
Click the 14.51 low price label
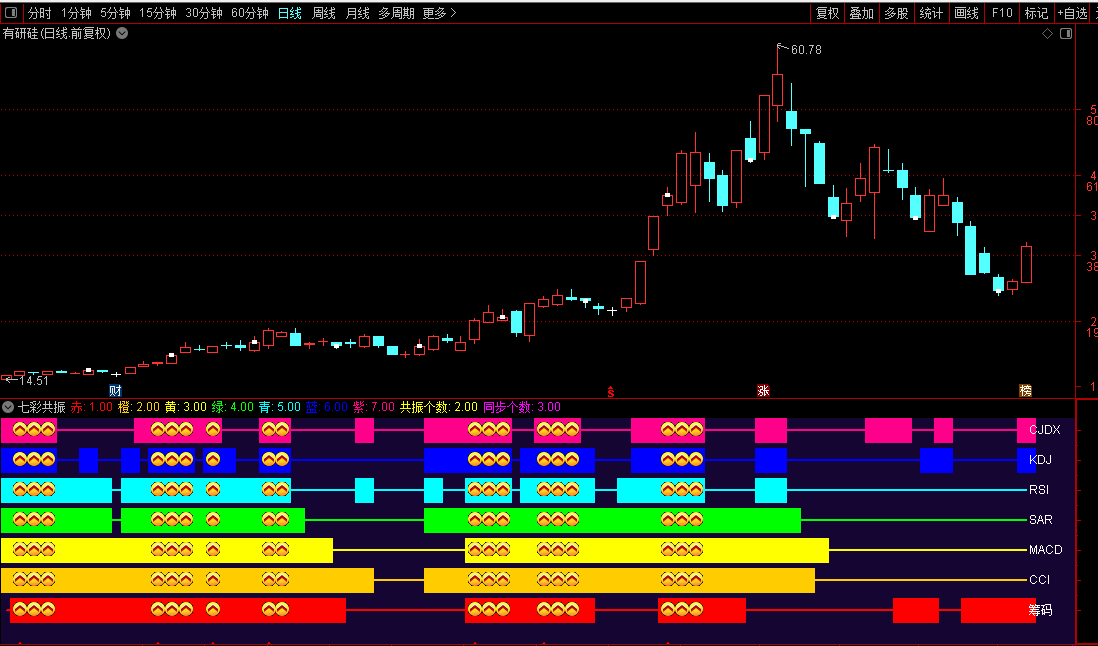(x=34, y=381)
